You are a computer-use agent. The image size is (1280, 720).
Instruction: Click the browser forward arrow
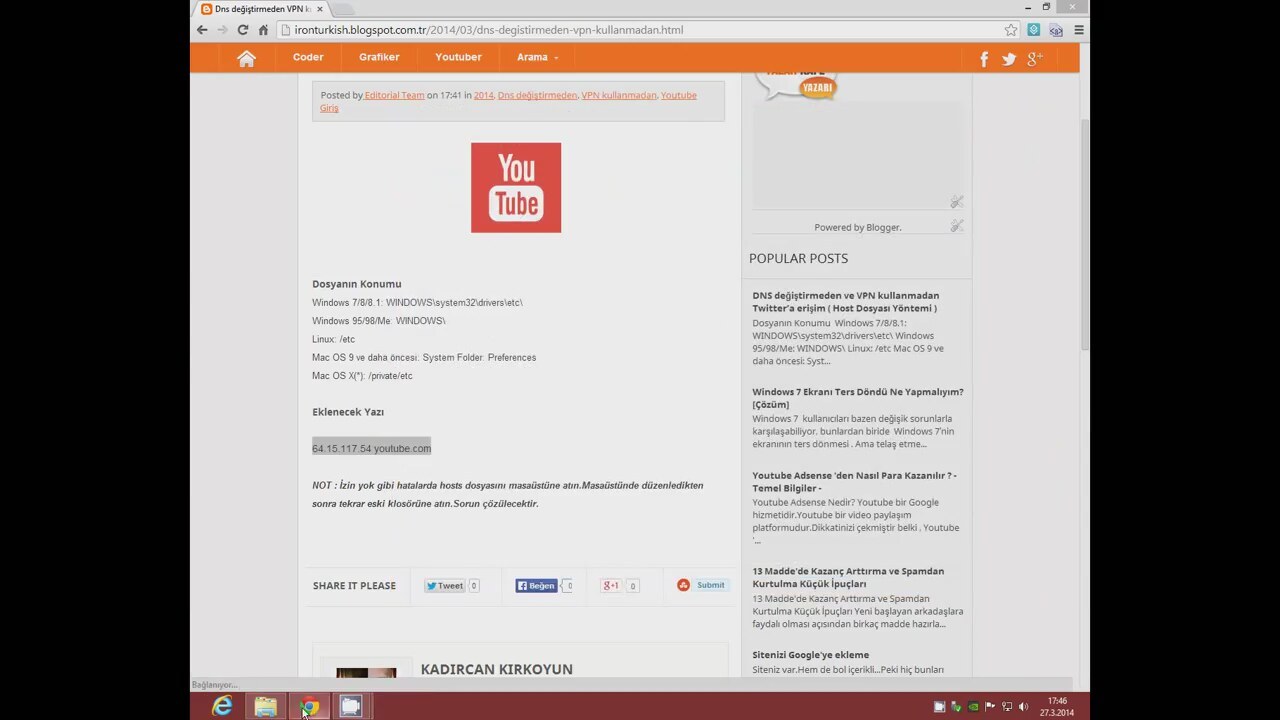click(x=222, y=30)
